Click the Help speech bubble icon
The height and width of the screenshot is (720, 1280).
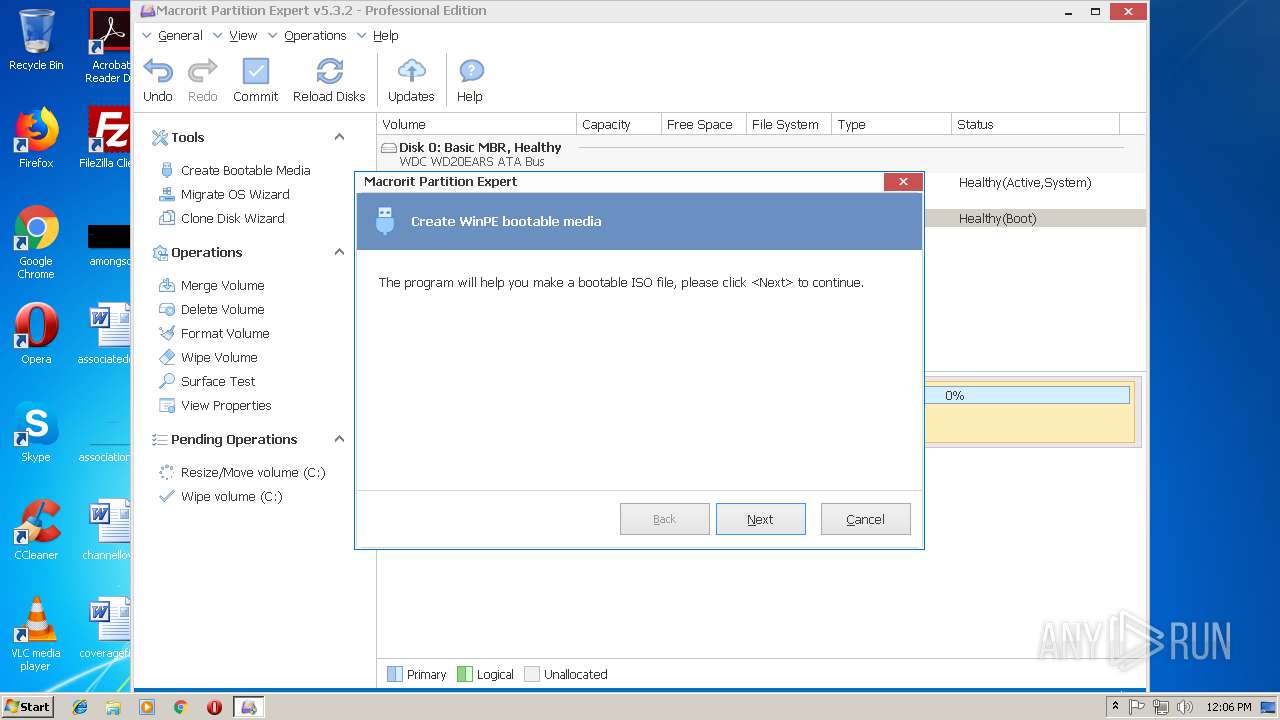(470, 71)
